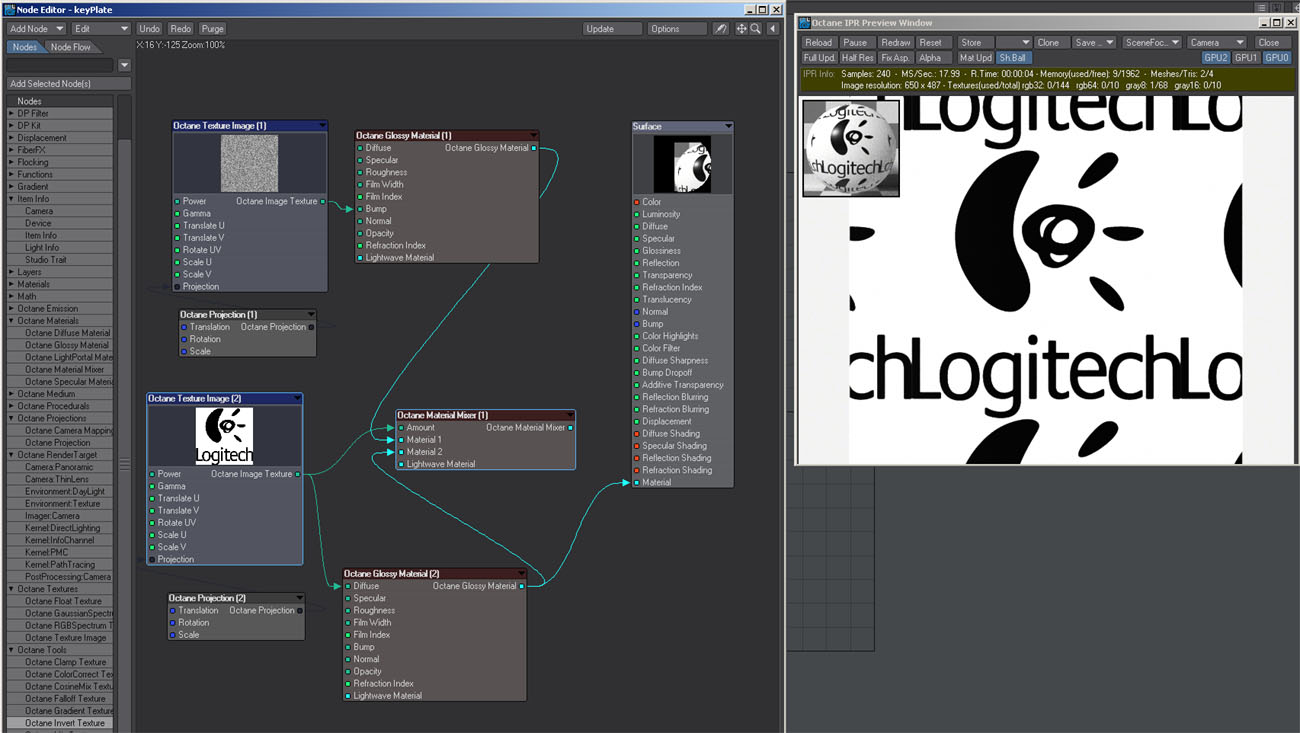
Task: Open the Edit dropdown menu
Action: pyautogui.click(x=101, y=29)
